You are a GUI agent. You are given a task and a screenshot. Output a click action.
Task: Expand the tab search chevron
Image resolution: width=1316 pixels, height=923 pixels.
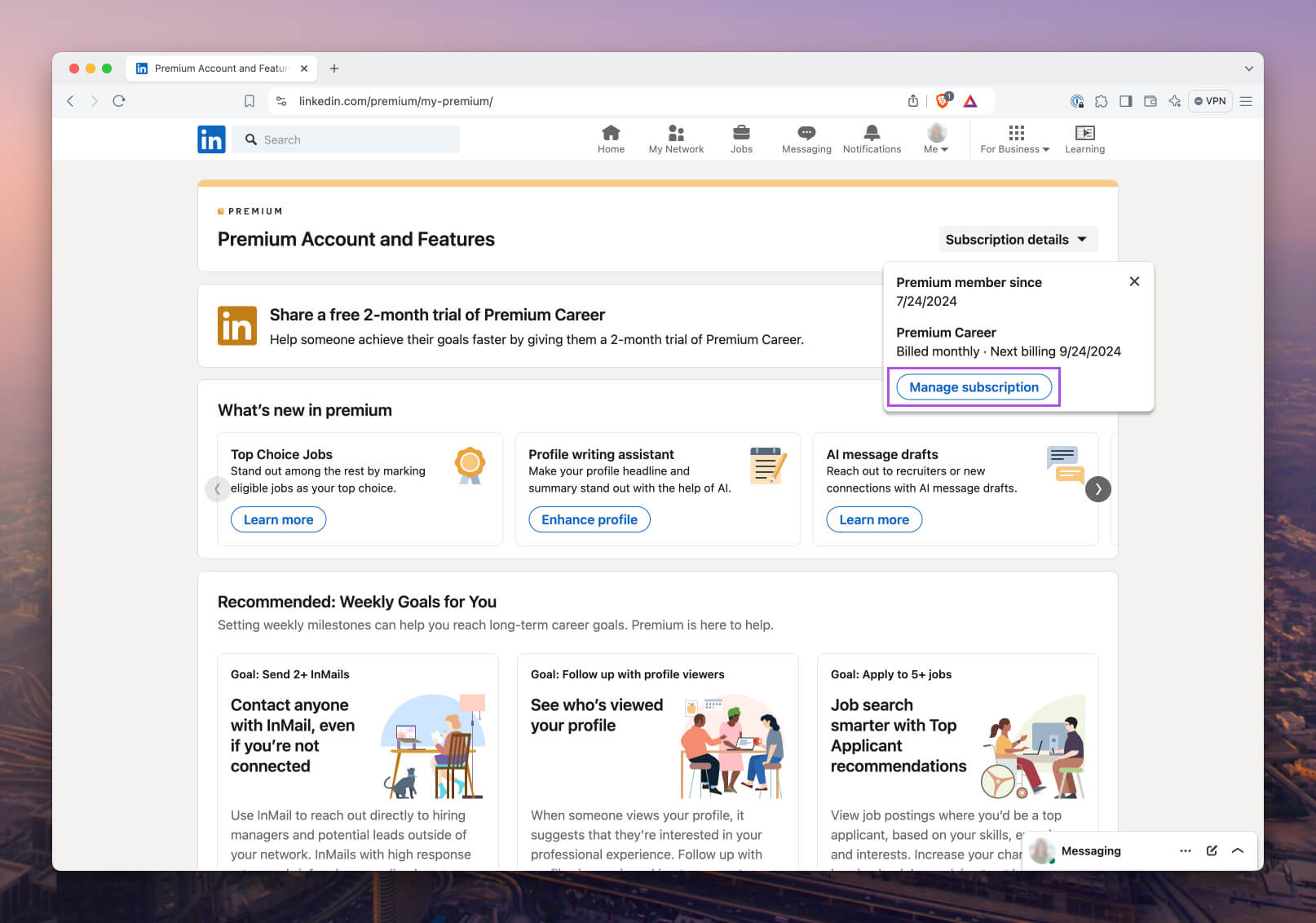pyautogui.click(x=1248, y=68)
